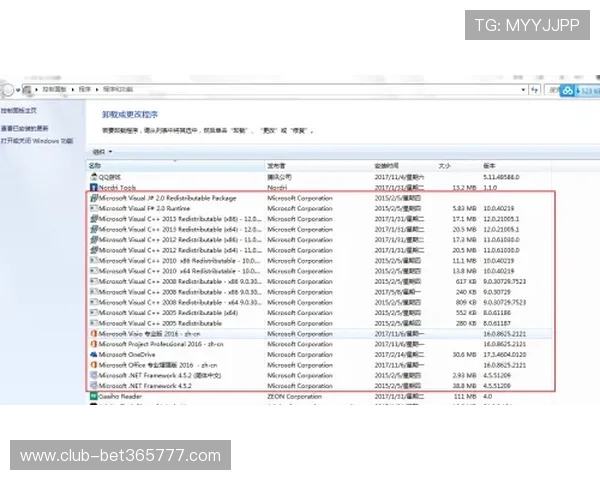
Task: Click the Gaaiho Reader program icon
Action: 94,396
